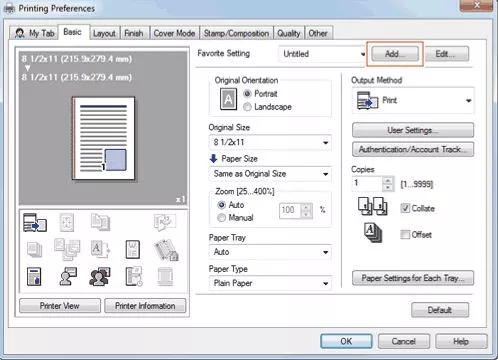Expand Paper Size 'Same as Original Size' dropdown
Viewport: 498px width, 360px height.
coord(270,174)
